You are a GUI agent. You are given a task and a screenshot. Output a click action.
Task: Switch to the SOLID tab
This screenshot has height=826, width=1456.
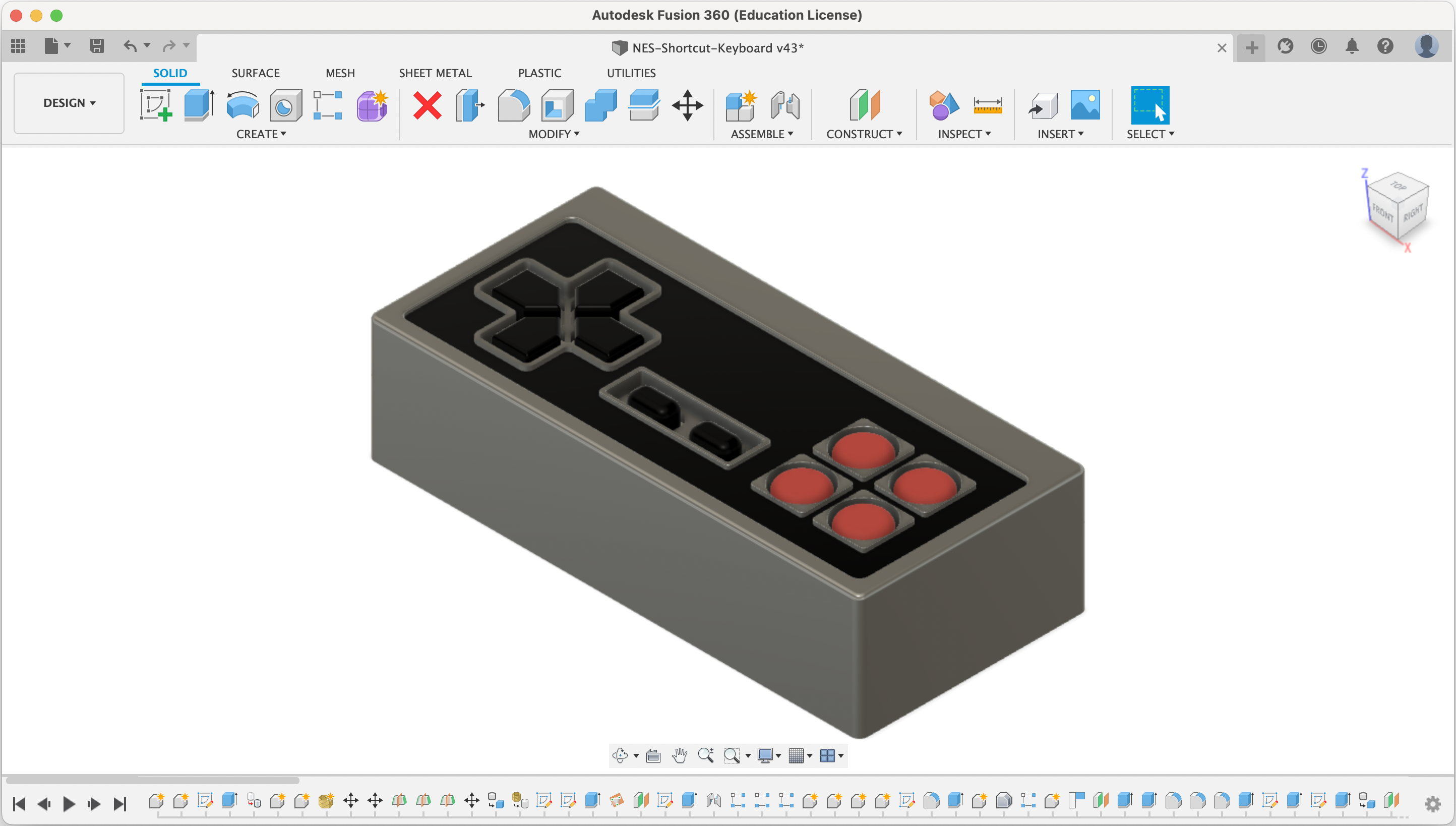click(170, 73)
